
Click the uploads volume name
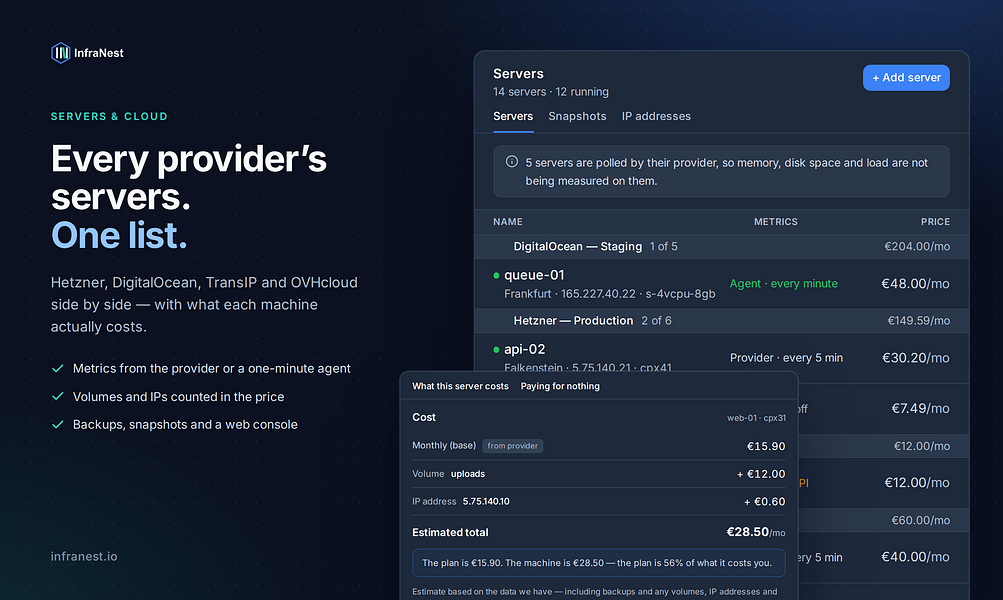click(x=468, y=474)
